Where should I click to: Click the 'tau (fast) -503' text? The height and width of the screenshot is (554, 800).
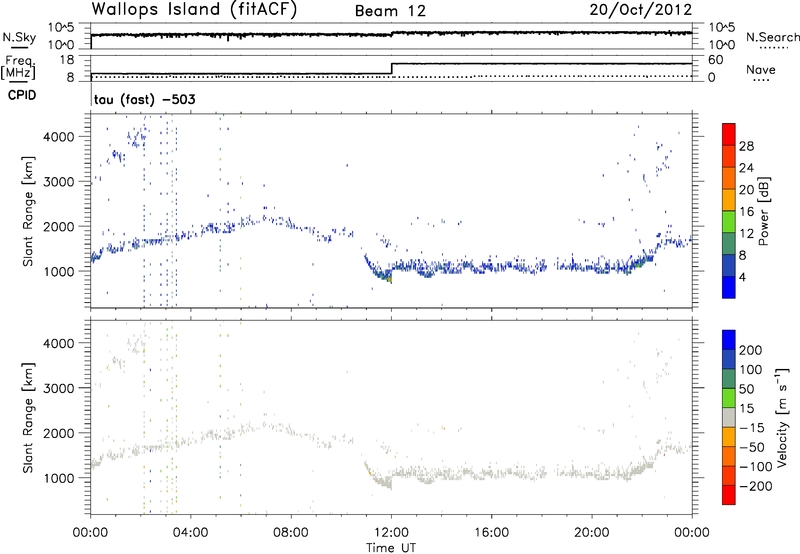pyautogui.click(x=144, y=99)
